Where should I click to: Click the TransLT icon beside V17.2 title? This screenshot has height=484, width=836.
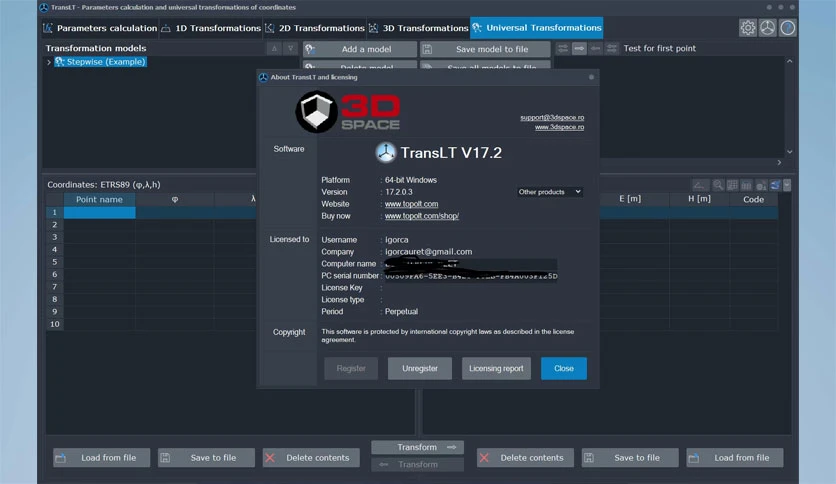coord(385,152)
